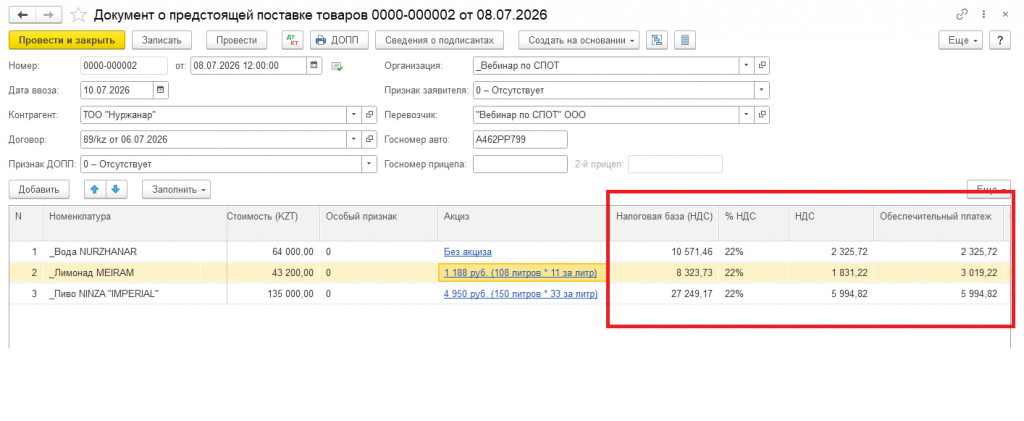This screenshot has width=1024, height=421.
Task: Open the Без акциза link in row 1
Action: [x=468, y=251]
